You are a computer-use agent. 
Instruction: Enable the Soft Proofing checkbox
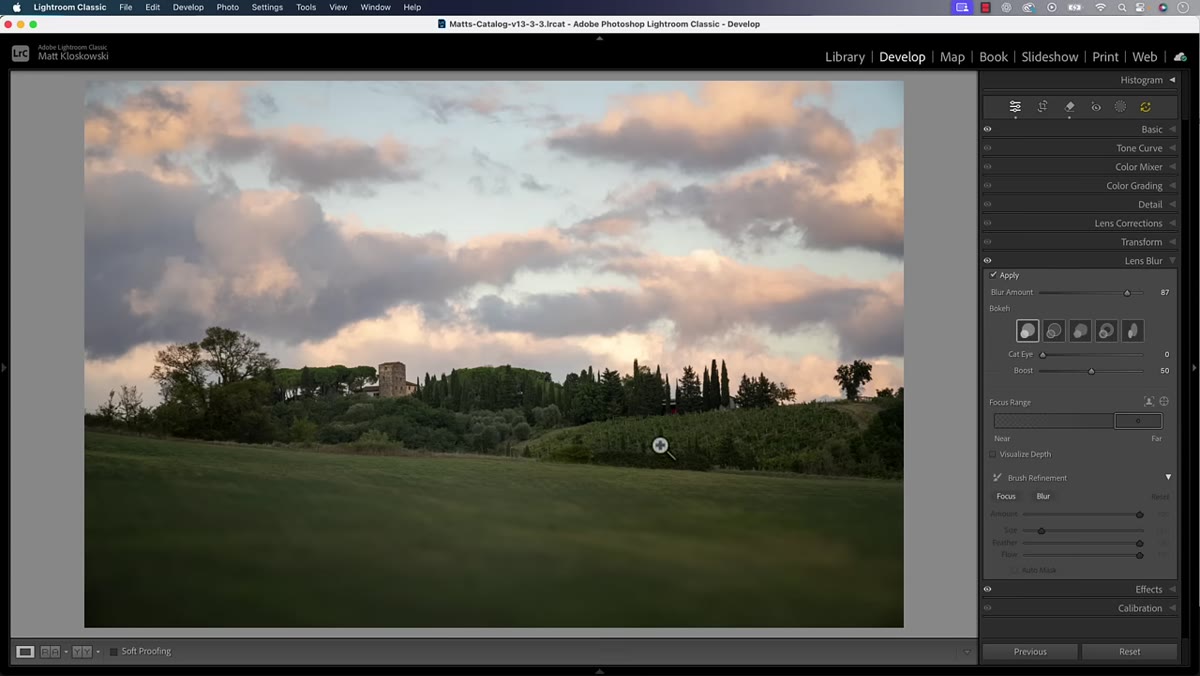(113, 652)
